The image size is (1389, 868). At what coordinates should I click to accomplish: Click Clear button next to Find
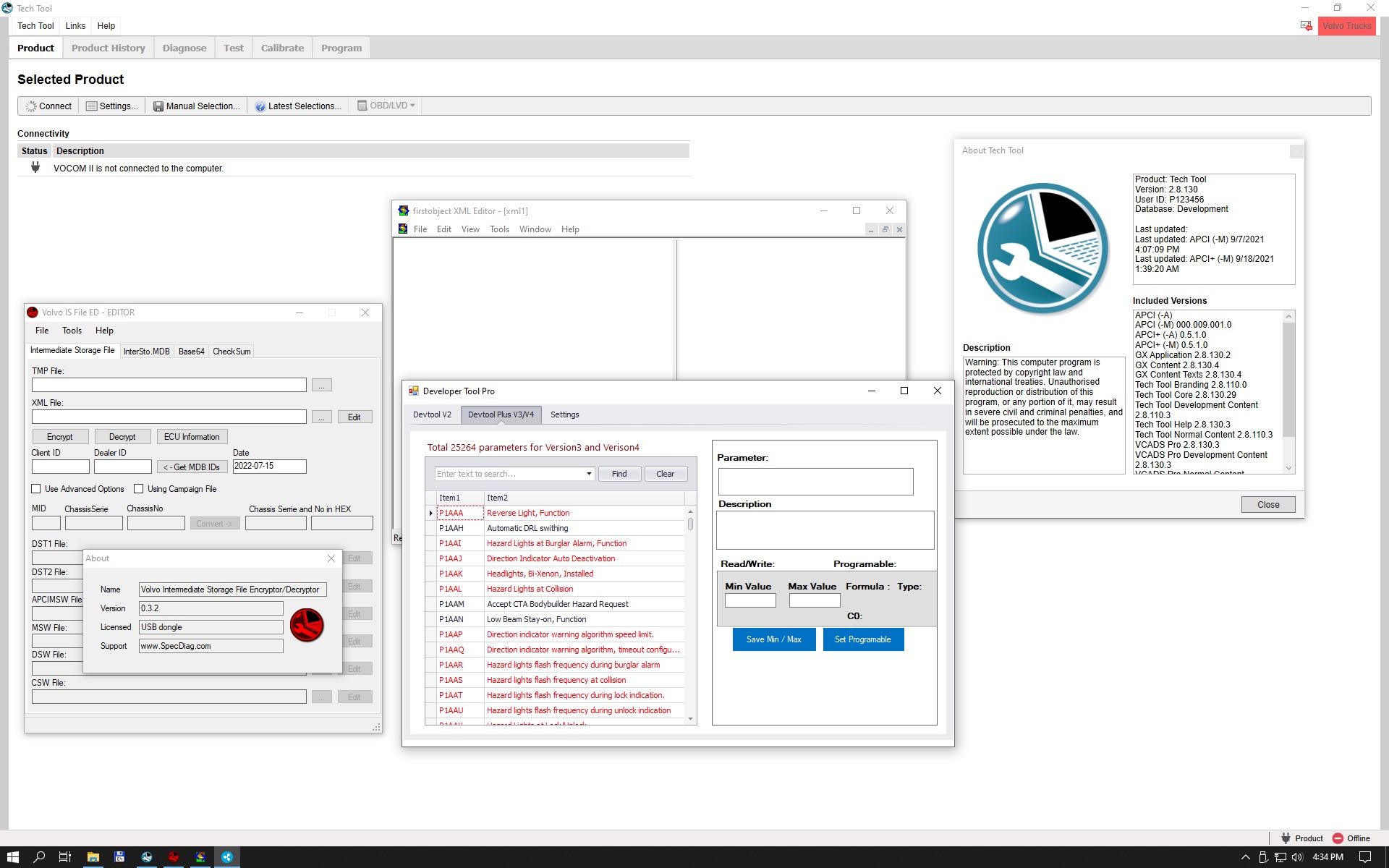tap(665, 474)
